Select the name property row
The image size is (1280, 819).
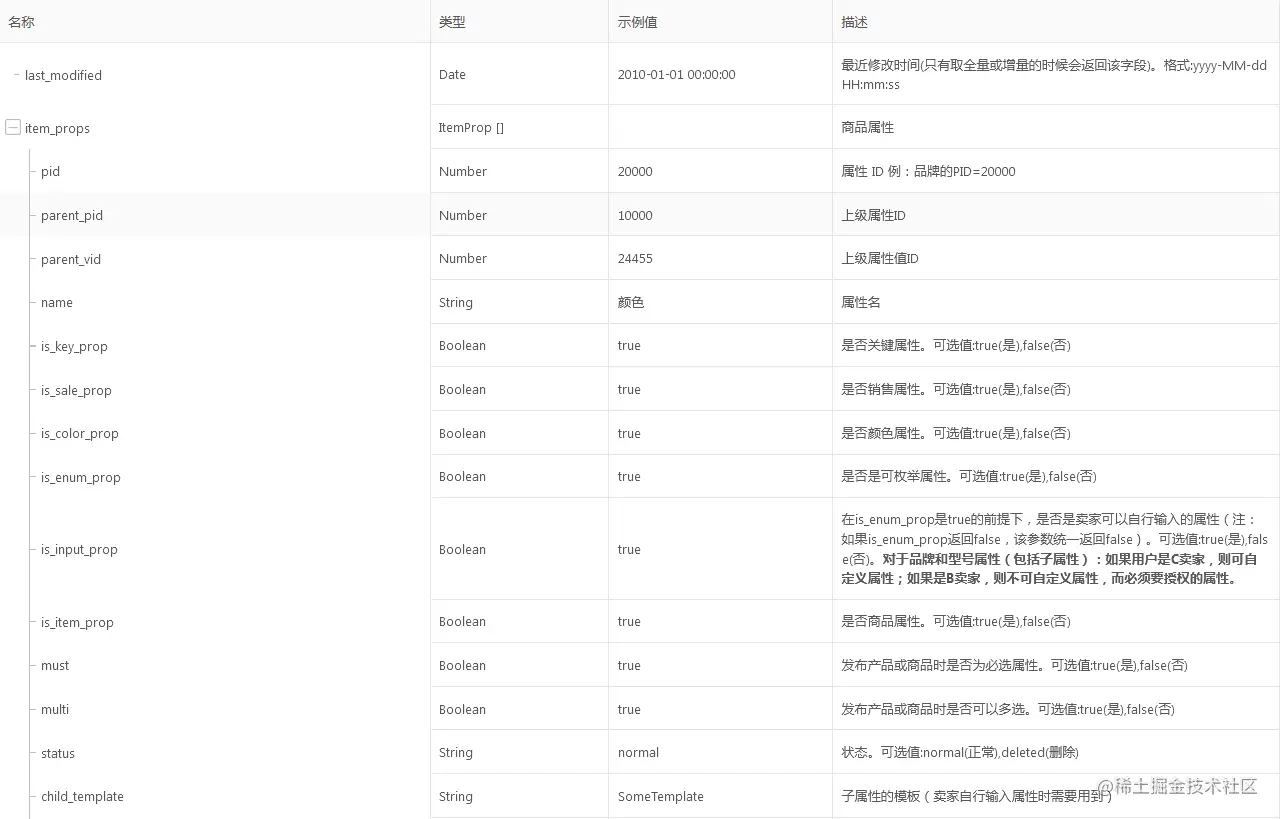pos(56,302)
